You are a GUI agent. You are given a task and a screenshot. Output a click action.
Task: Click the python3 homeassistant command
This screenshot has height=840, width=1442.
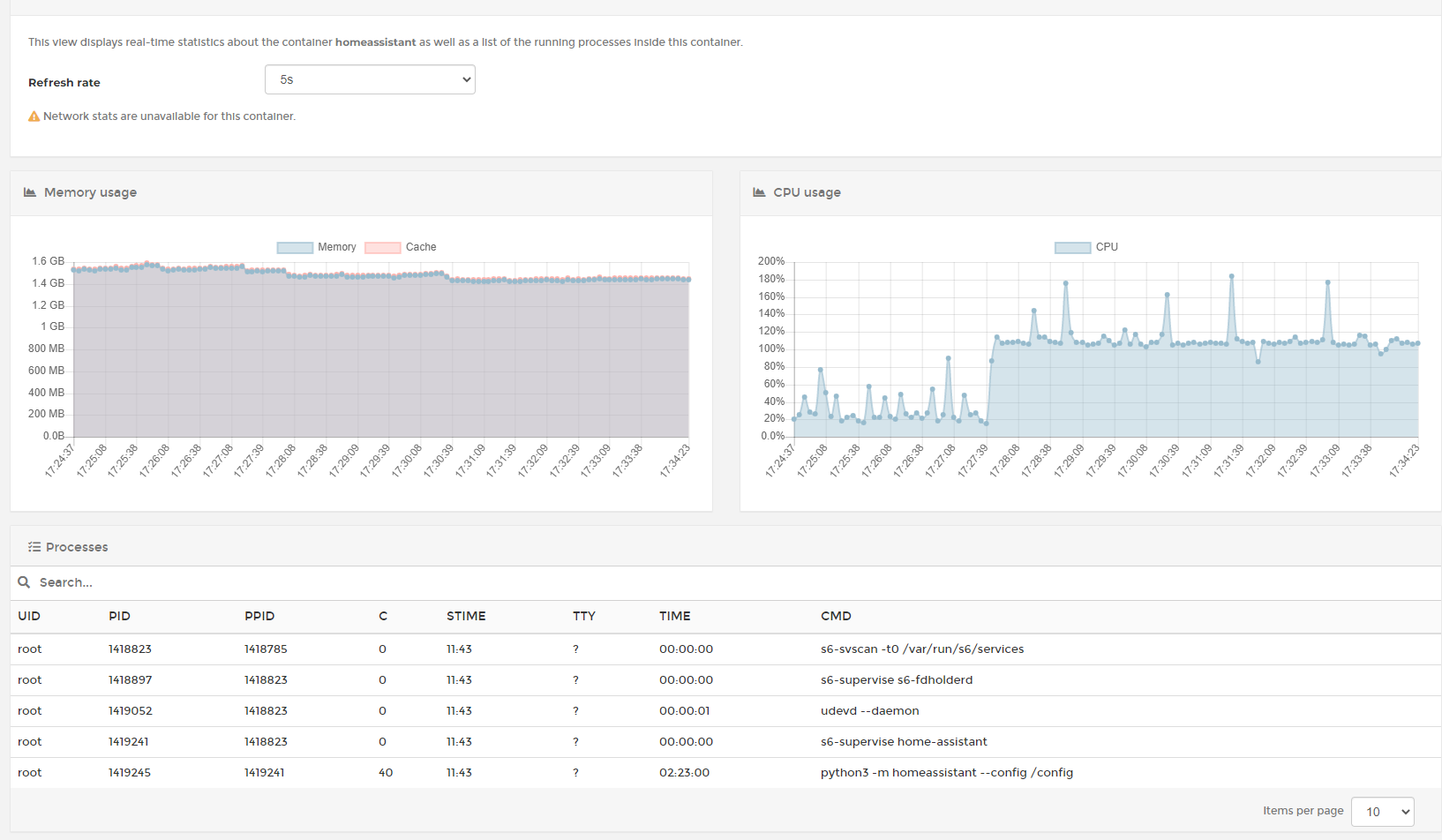(x=947, y=772)
